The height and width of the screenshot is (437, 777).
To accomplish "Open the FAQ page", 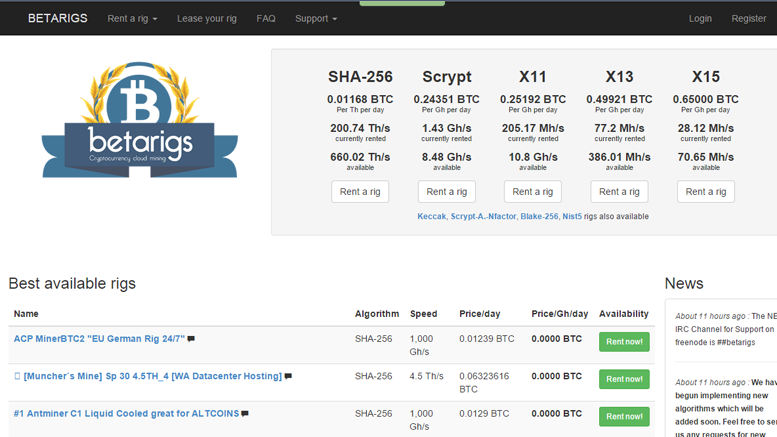I will point(266,18).
